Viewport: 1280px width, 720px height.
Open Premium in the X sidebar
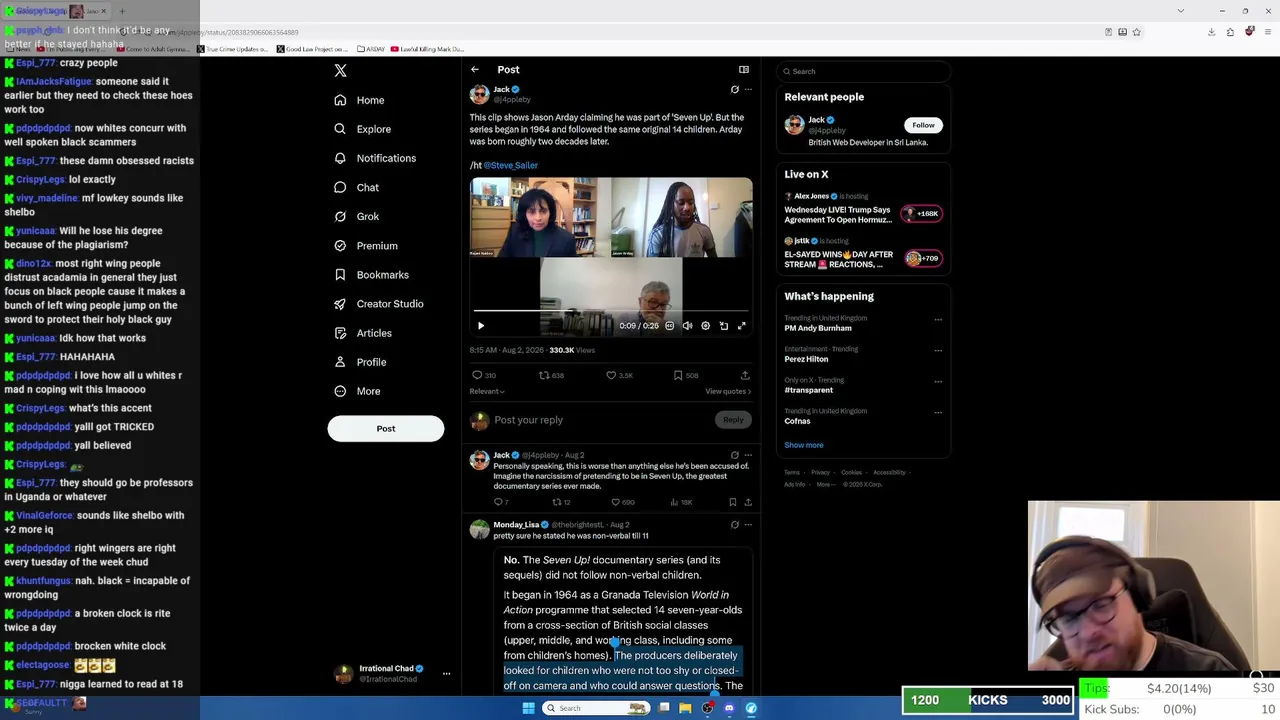(366, 246)
